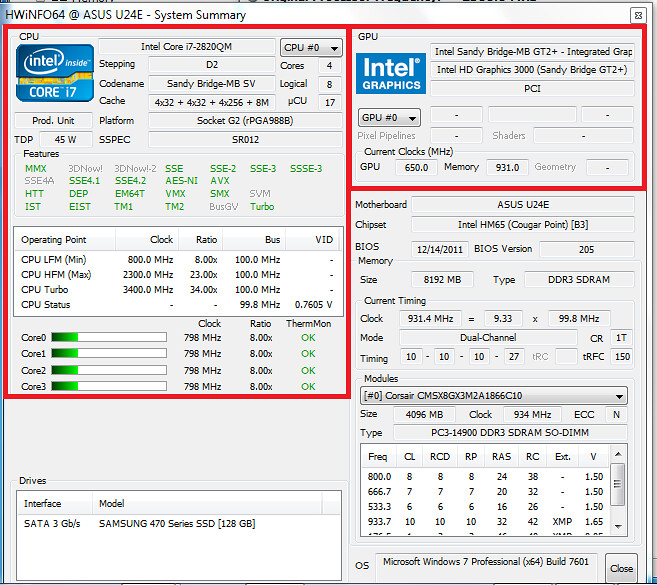This screenshot has width=657, height=585.
Task: Click the Core2 usage bar
Action: pos(109,370)
